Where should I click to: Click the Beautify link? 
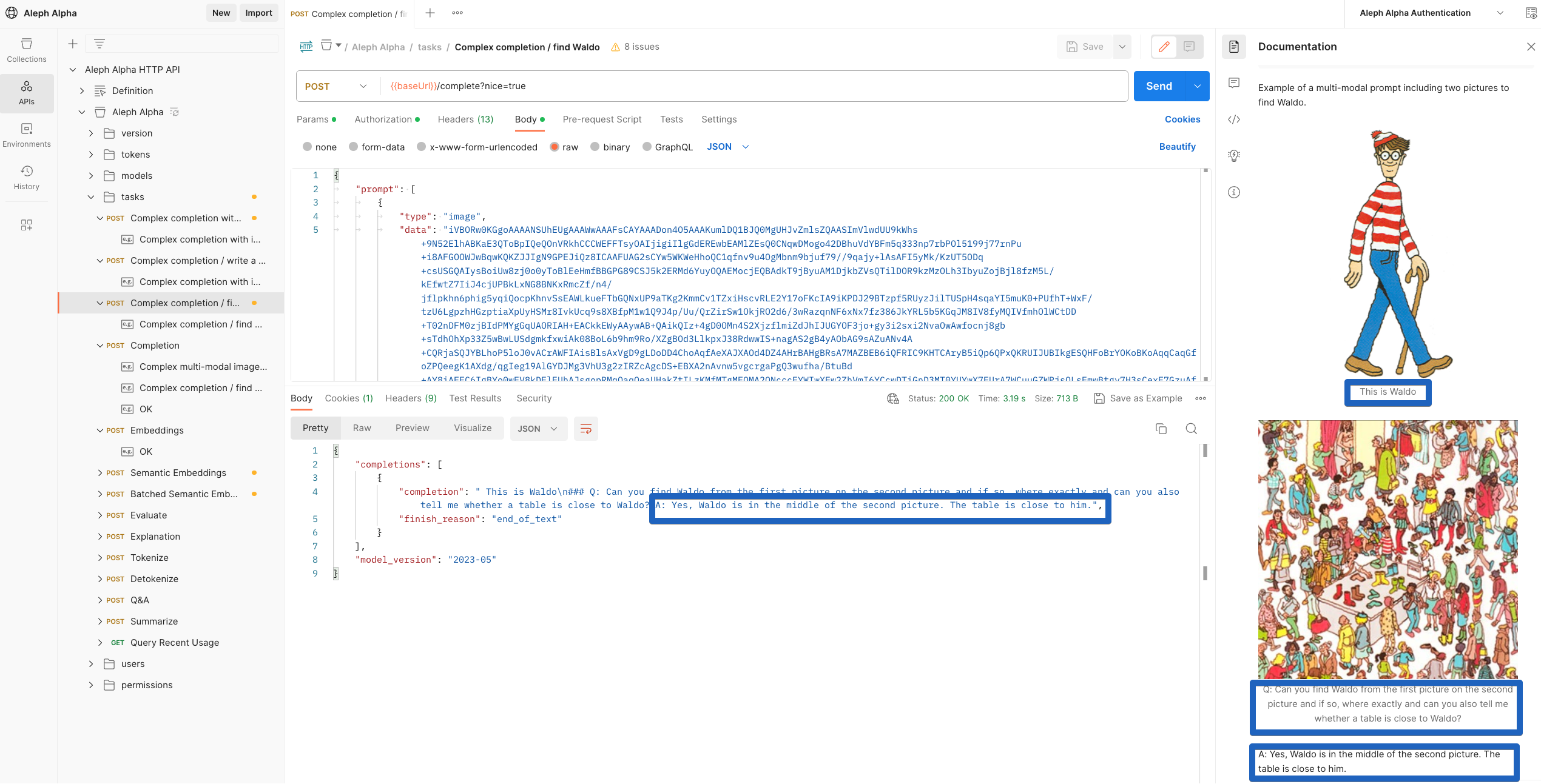click(1177, 146)
